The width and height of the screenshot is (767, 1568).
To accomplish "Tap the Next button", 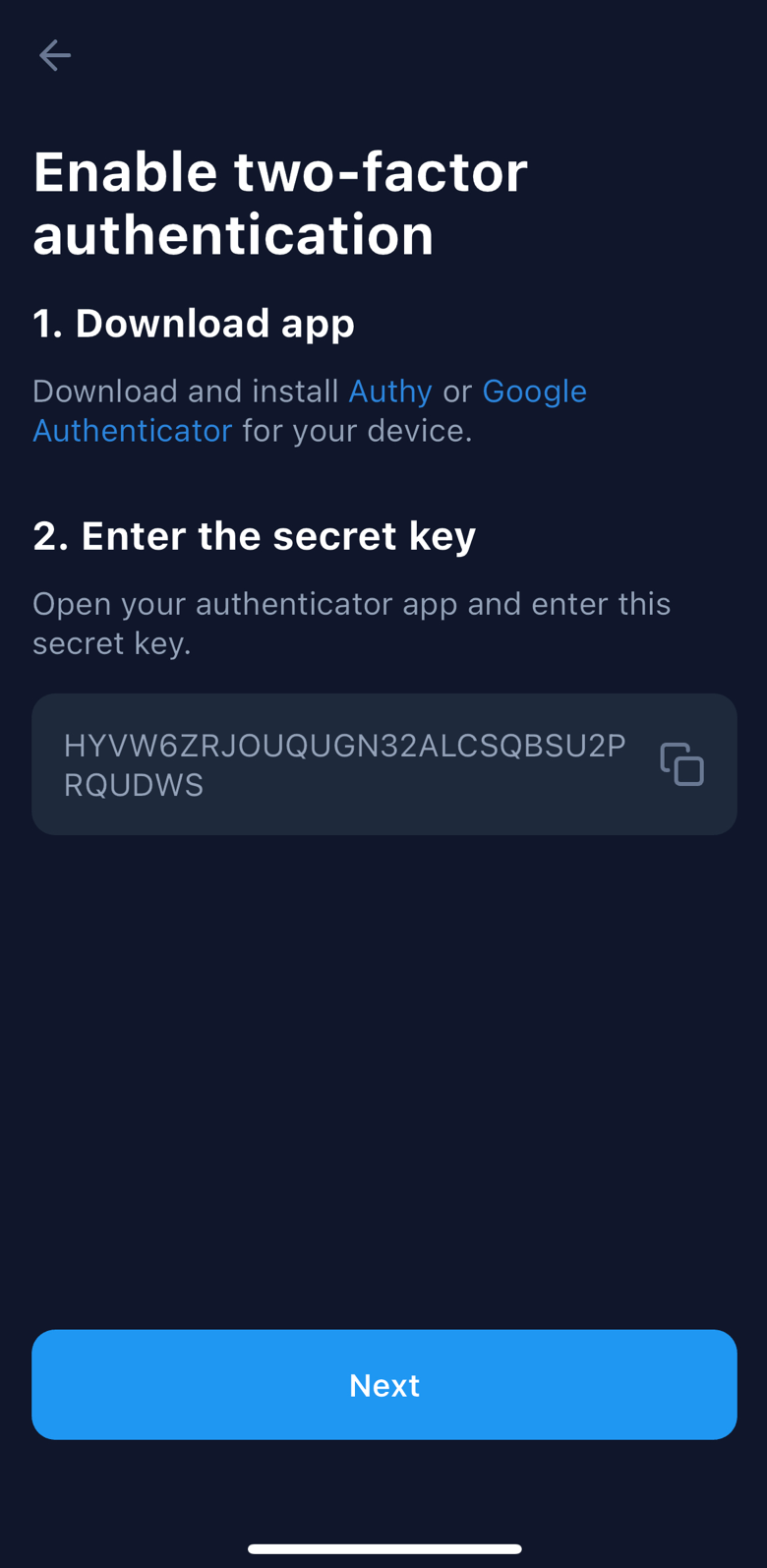I will 384,1385.
